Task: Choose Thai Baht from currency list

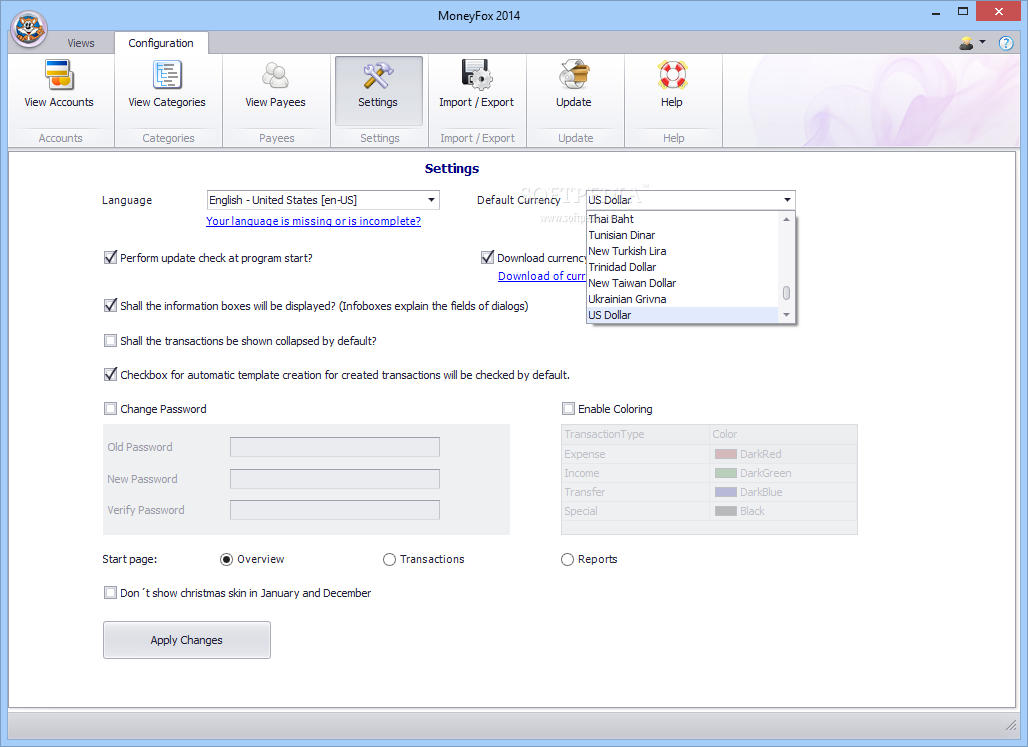Action: [682, 219]
